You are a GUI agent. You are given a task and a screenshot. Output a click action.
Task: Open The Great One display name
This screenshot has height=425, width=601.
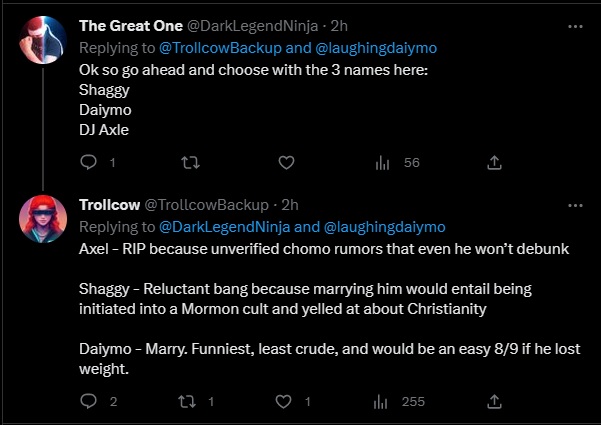pyautogui.click(x=129, y=26)
